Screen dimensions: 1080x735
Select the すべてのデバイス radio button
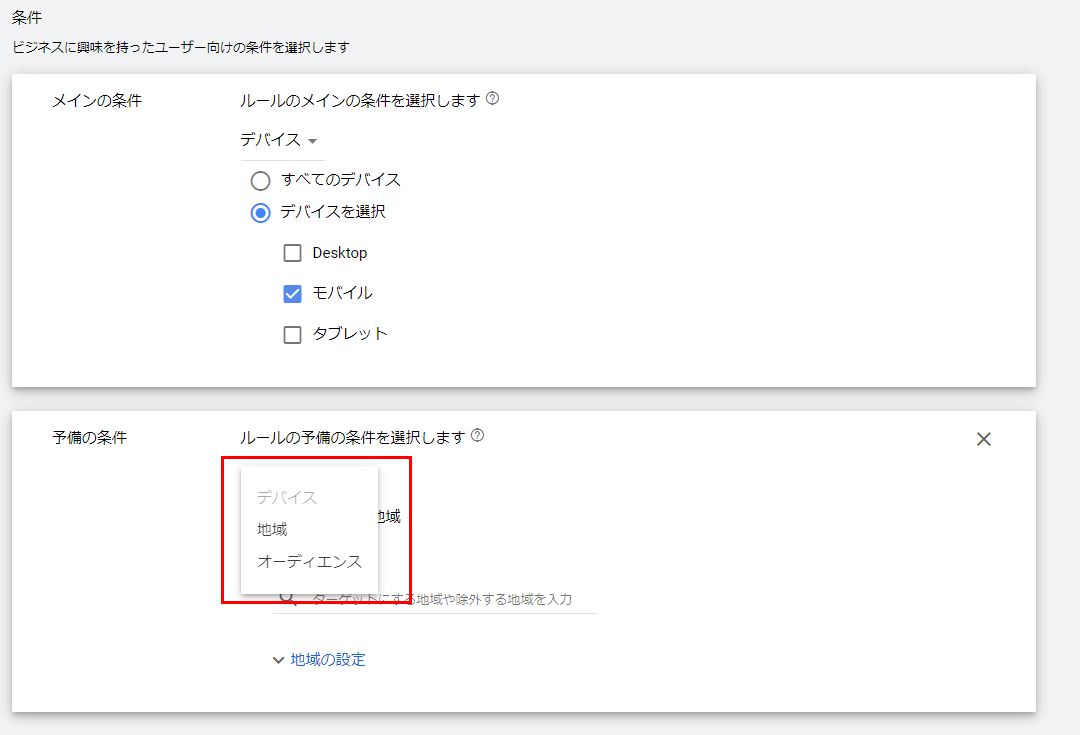click(x=261, y=181)
